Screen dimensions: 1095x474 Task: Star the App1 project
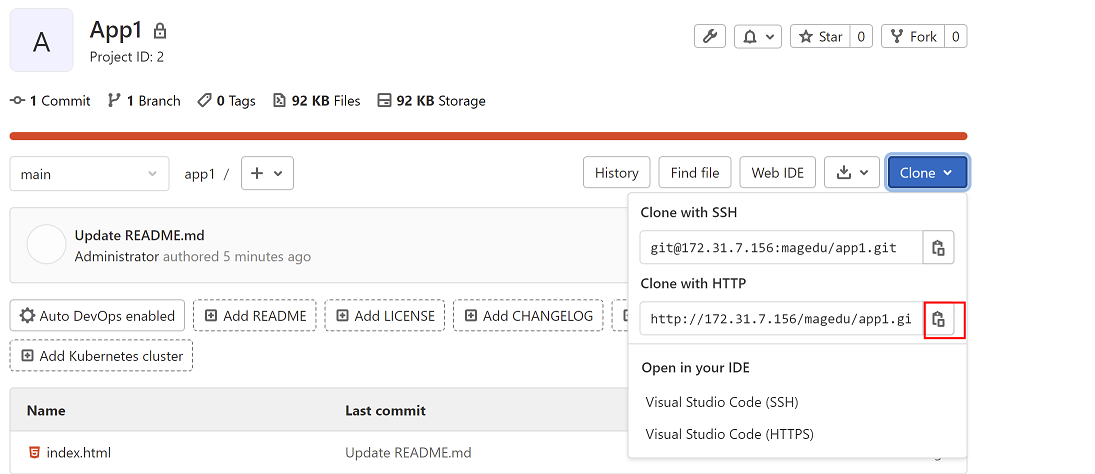tap(820, 36)
